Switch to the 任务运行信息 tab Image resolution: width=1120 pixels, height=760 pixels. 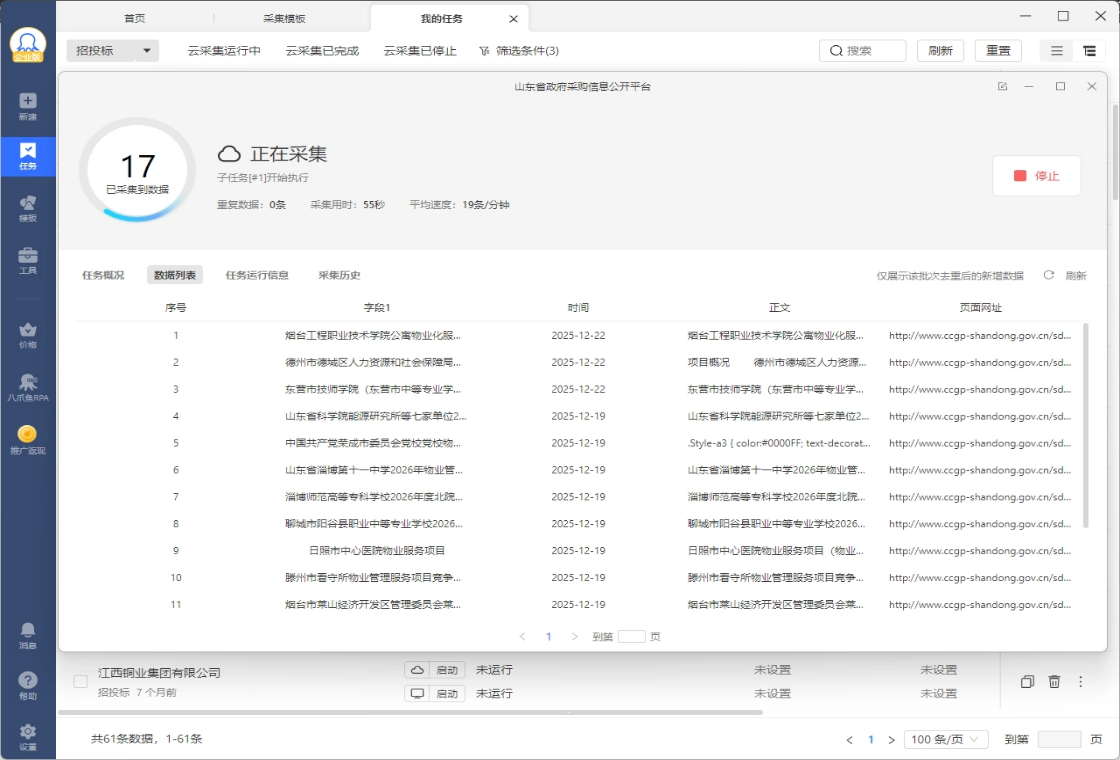pyautogui.click(x=257, y=275)
